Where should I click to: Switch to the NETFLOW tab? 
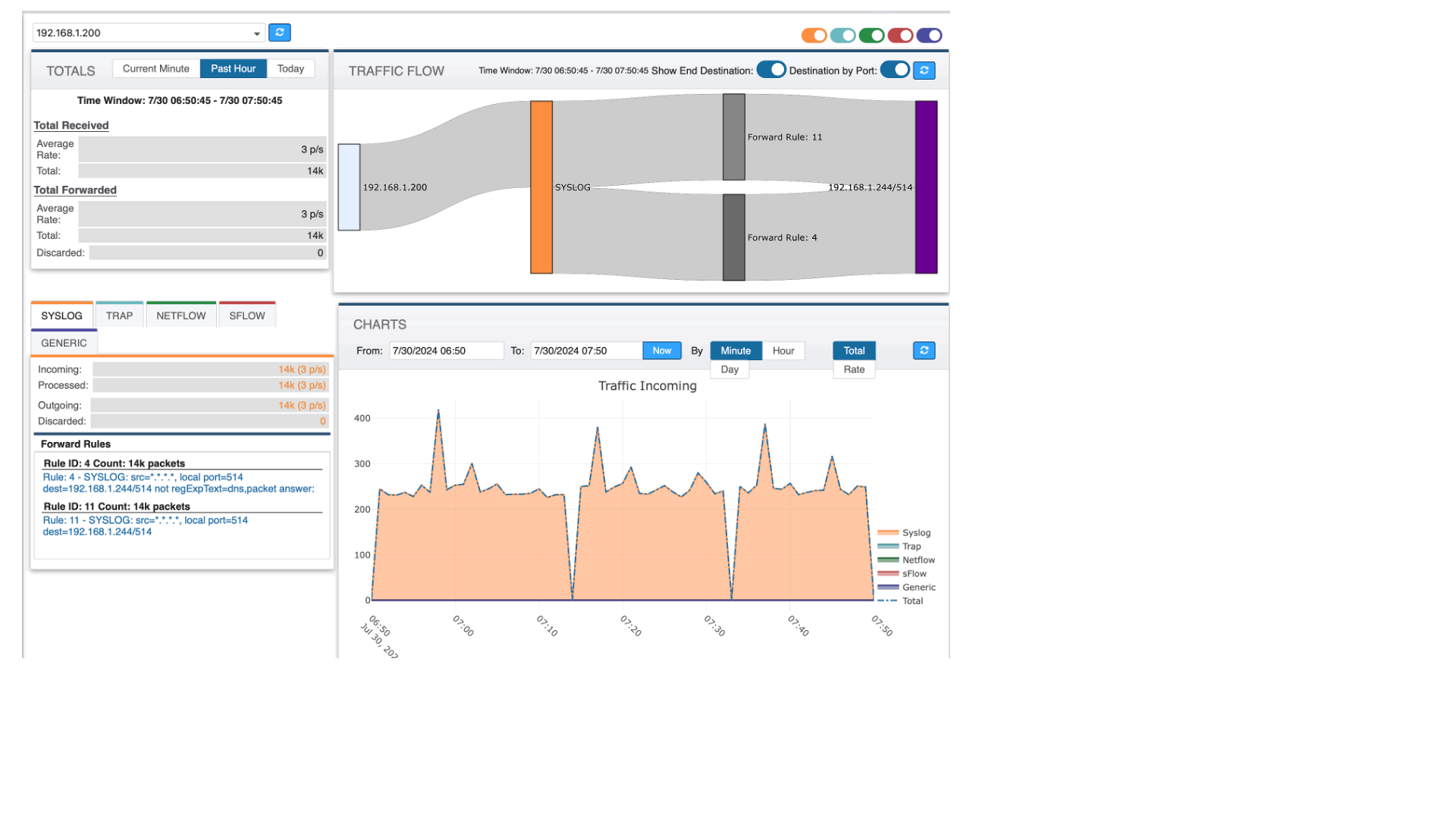[x=180, y=315]
